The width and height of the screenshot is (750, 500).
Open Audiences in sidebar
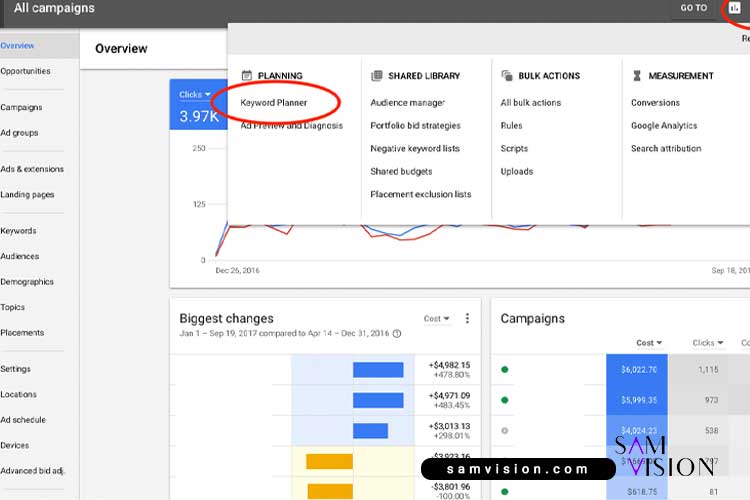20,256
